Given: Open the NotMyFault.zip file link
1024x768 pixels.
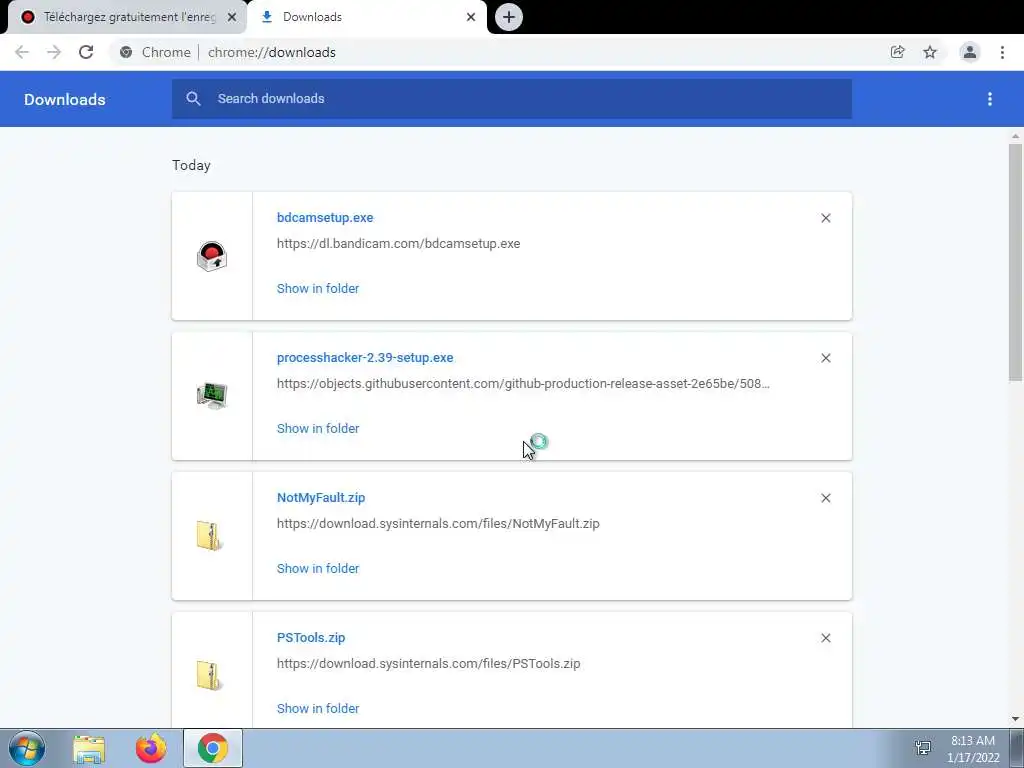Looking at the screenshot, I should point(321,498).
